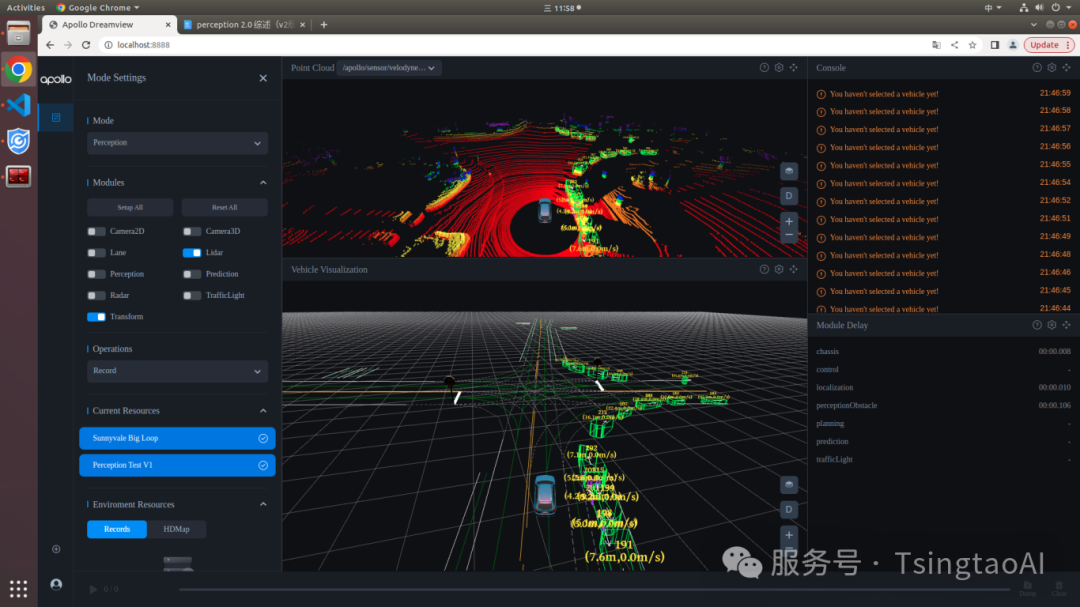
Task: Enable the Lane module switch
Action: click(x=96, y=253)
